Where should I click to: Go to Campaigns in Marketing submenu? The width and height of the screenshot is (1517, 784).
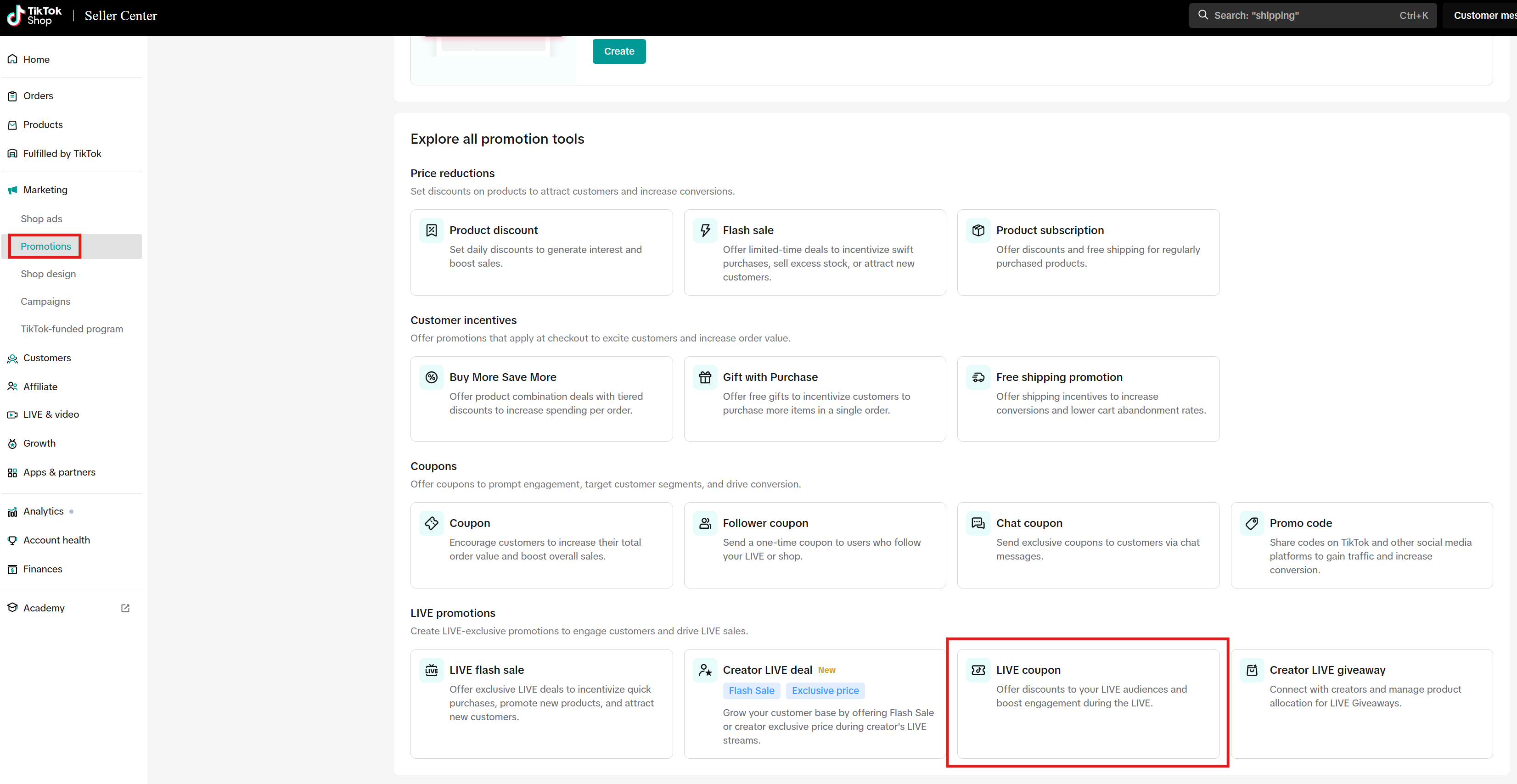[45, 302]
